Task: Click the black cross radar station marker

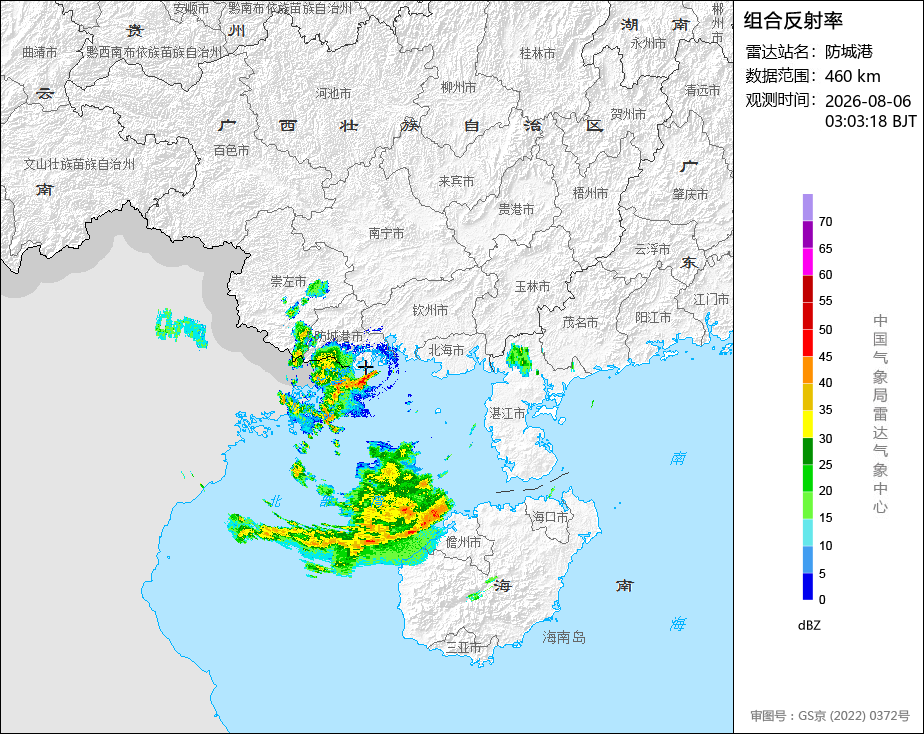Action: tap(366, 368)
